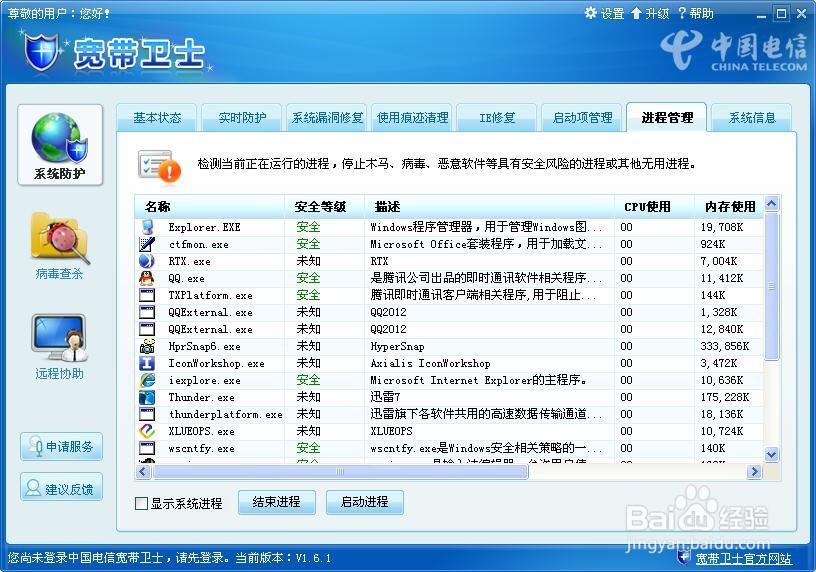Select the IconWorkshop.exe icon
This screenshot has width=816, height=572.
pos(147,363)
